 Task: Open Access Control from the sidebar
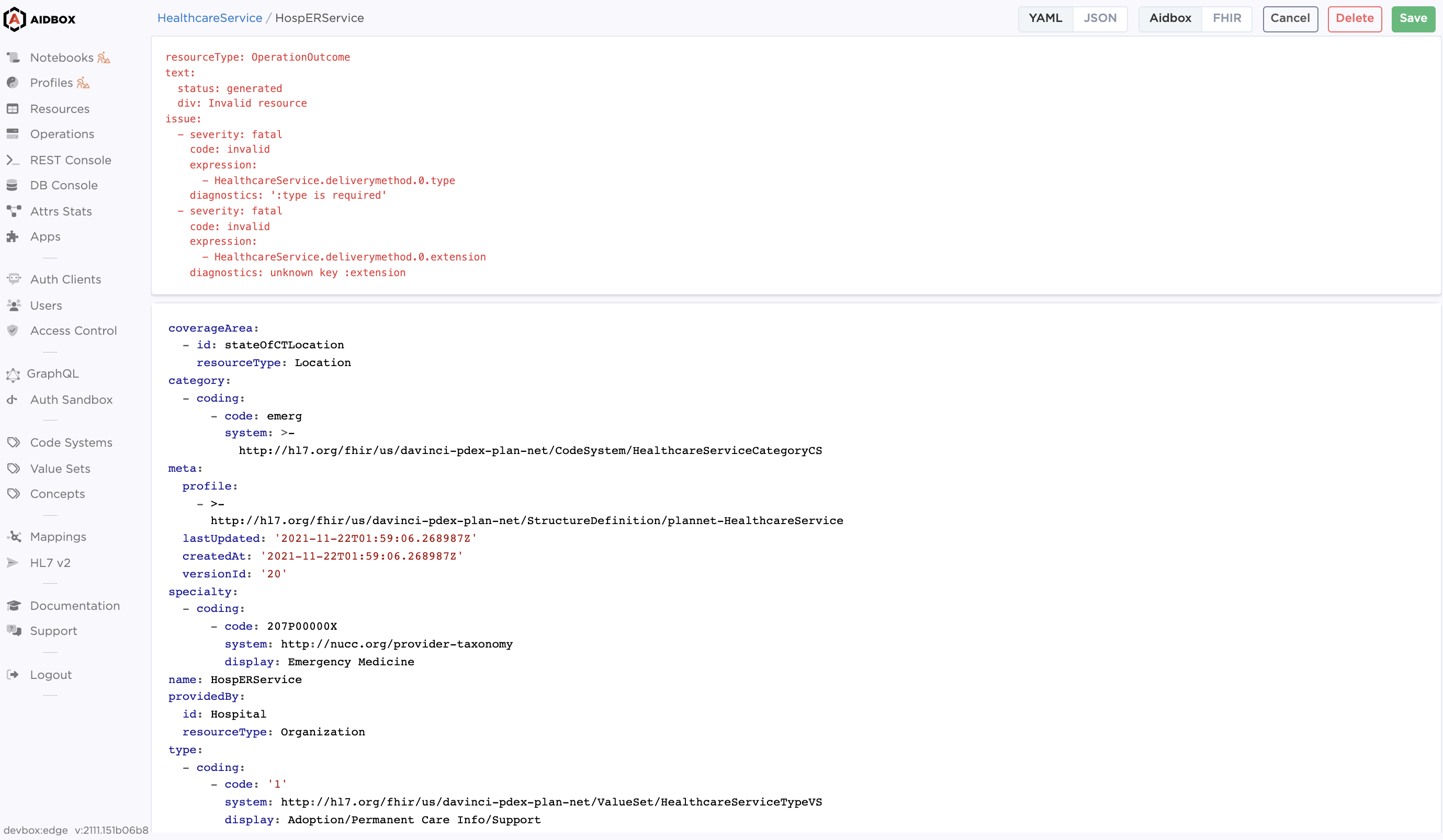coord(73,331)
